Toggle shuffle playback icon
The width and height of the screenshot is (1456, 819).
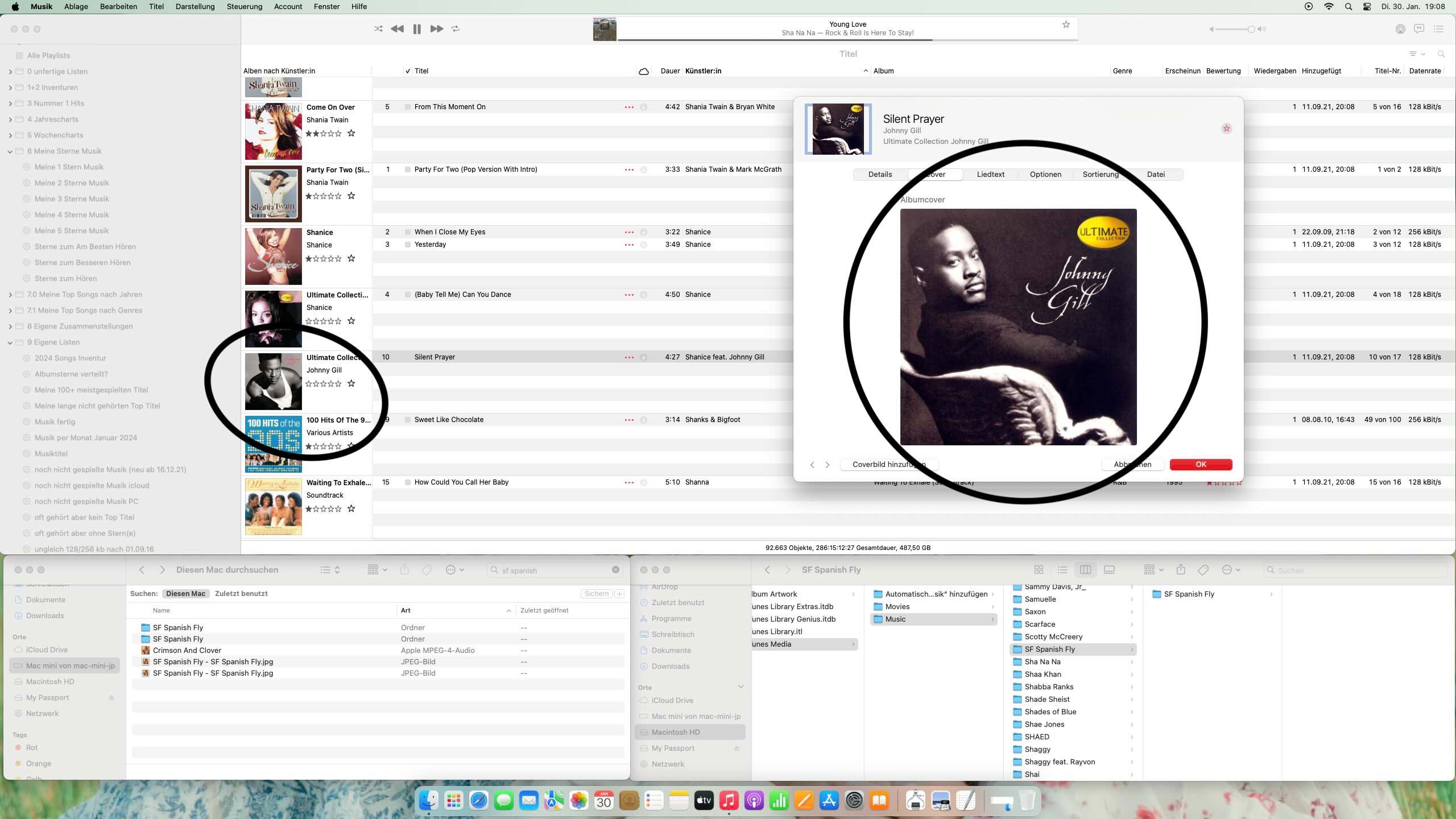(x=378, y=28)
